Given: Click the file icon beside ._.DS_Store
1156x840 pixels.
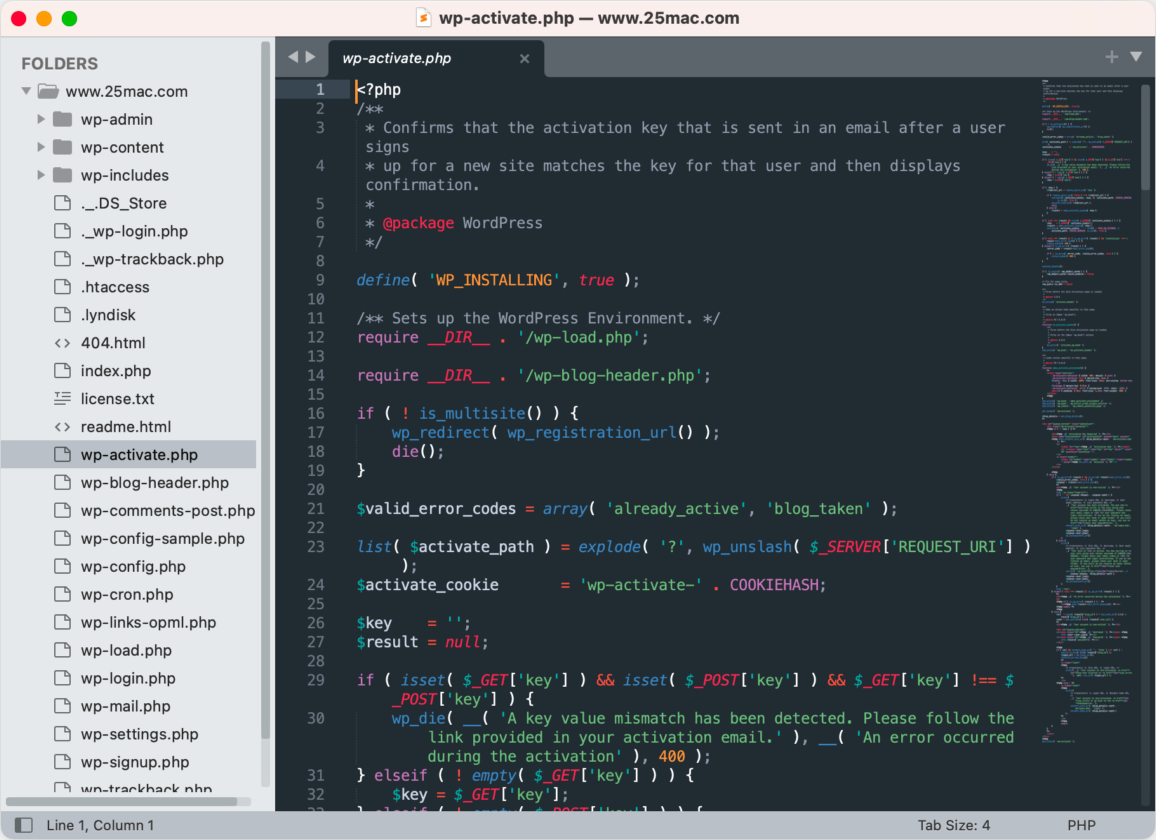Looking at the screenshot, I should (x=63, y=203).
